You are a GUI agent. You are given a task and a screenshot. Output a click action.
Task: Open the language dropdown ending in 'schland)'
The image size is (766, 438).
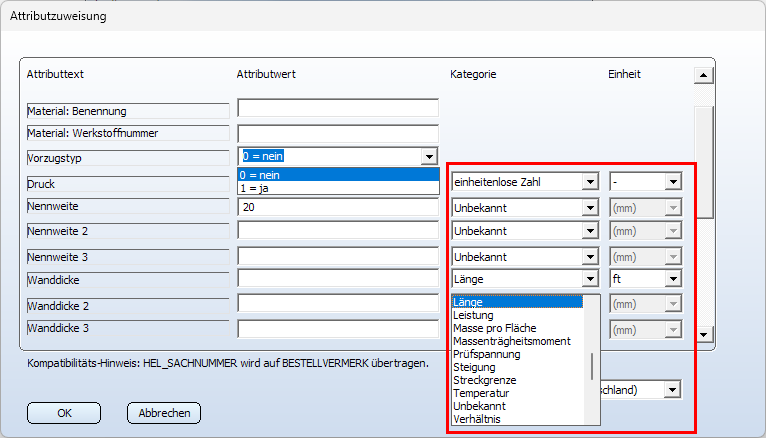click(x=673, y=390)
